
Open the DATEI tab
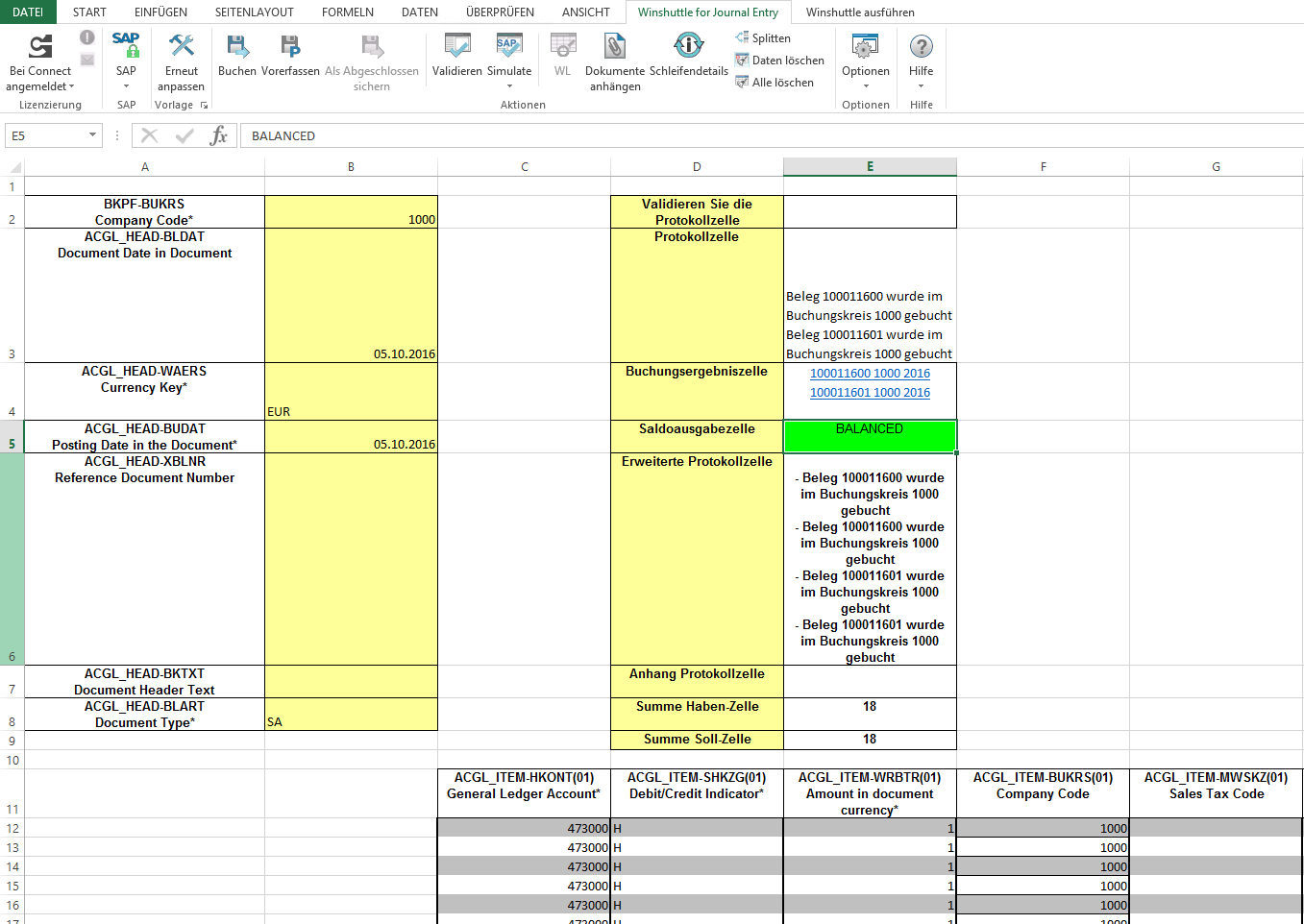click(x=28, y=12)
